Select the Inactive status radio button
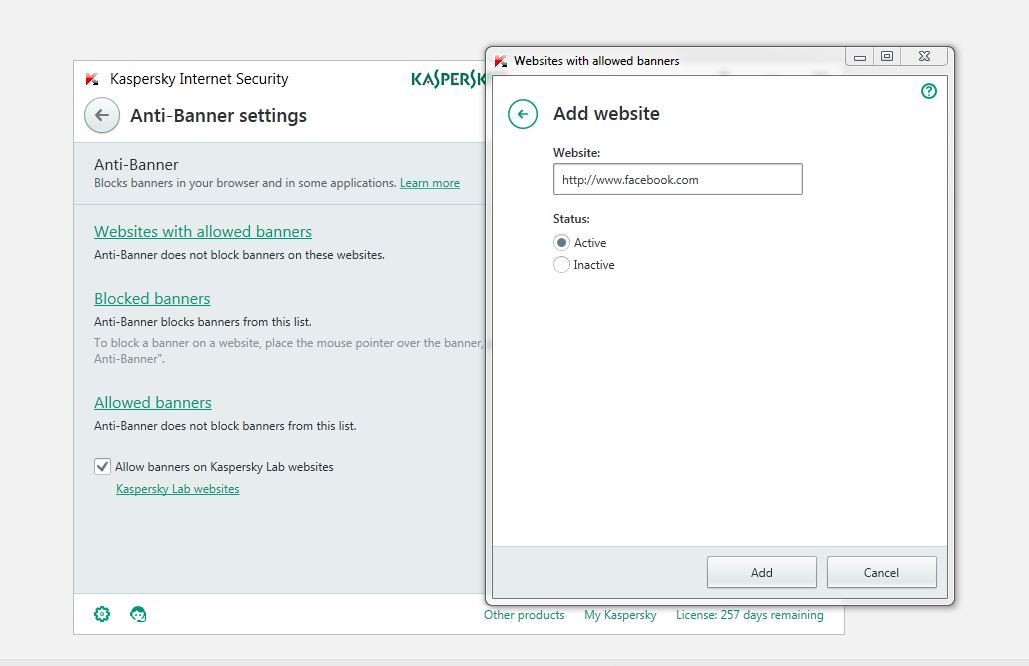This screenshot has height=666, width=1029. [x=561, y=264]
